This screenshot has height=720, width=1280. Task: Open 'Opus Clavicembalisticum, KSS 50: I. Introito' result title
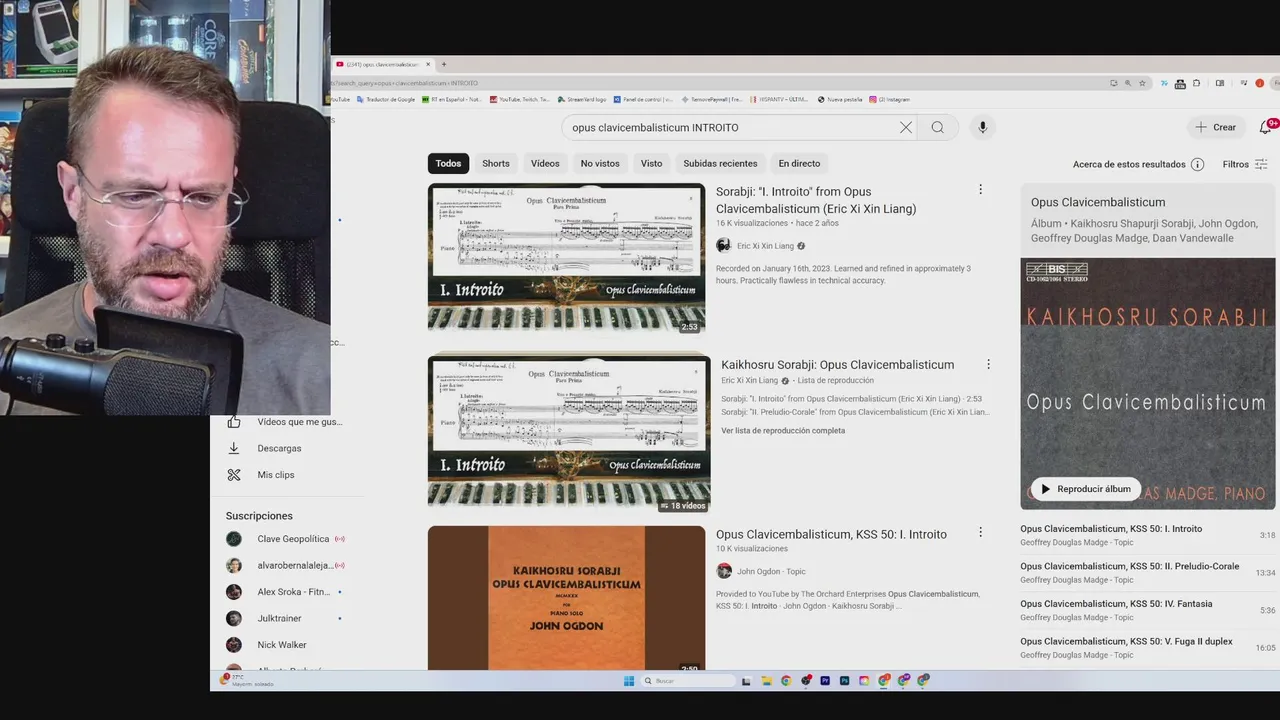click(x=831, y=535)
